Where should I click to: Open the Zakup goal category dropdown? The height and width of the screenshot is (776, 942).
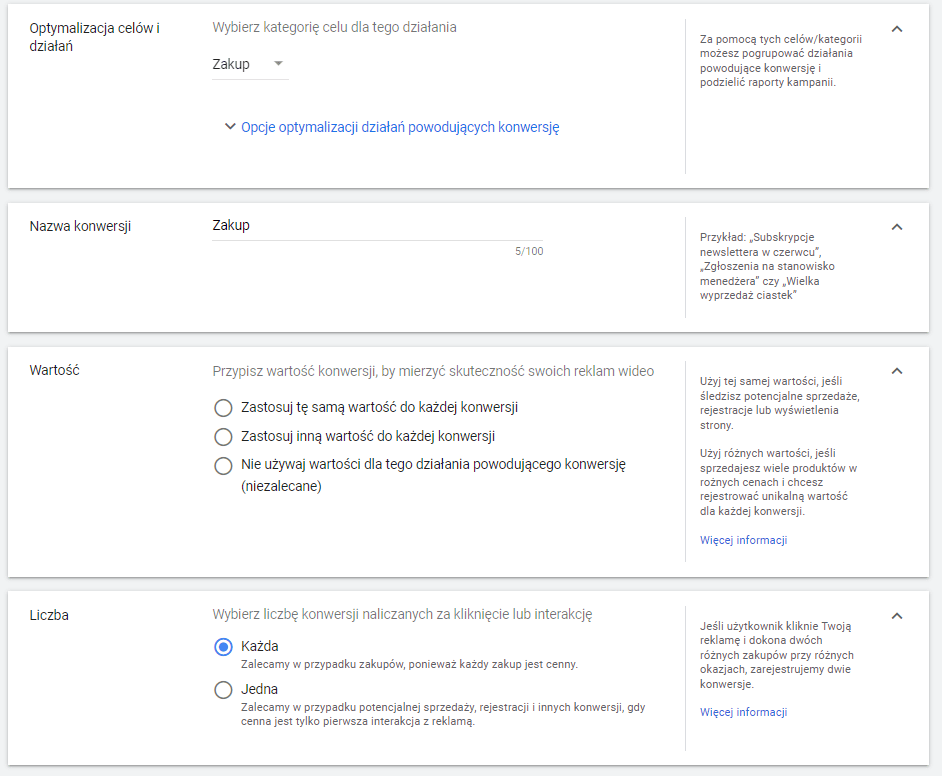click(x=249, y=65)
